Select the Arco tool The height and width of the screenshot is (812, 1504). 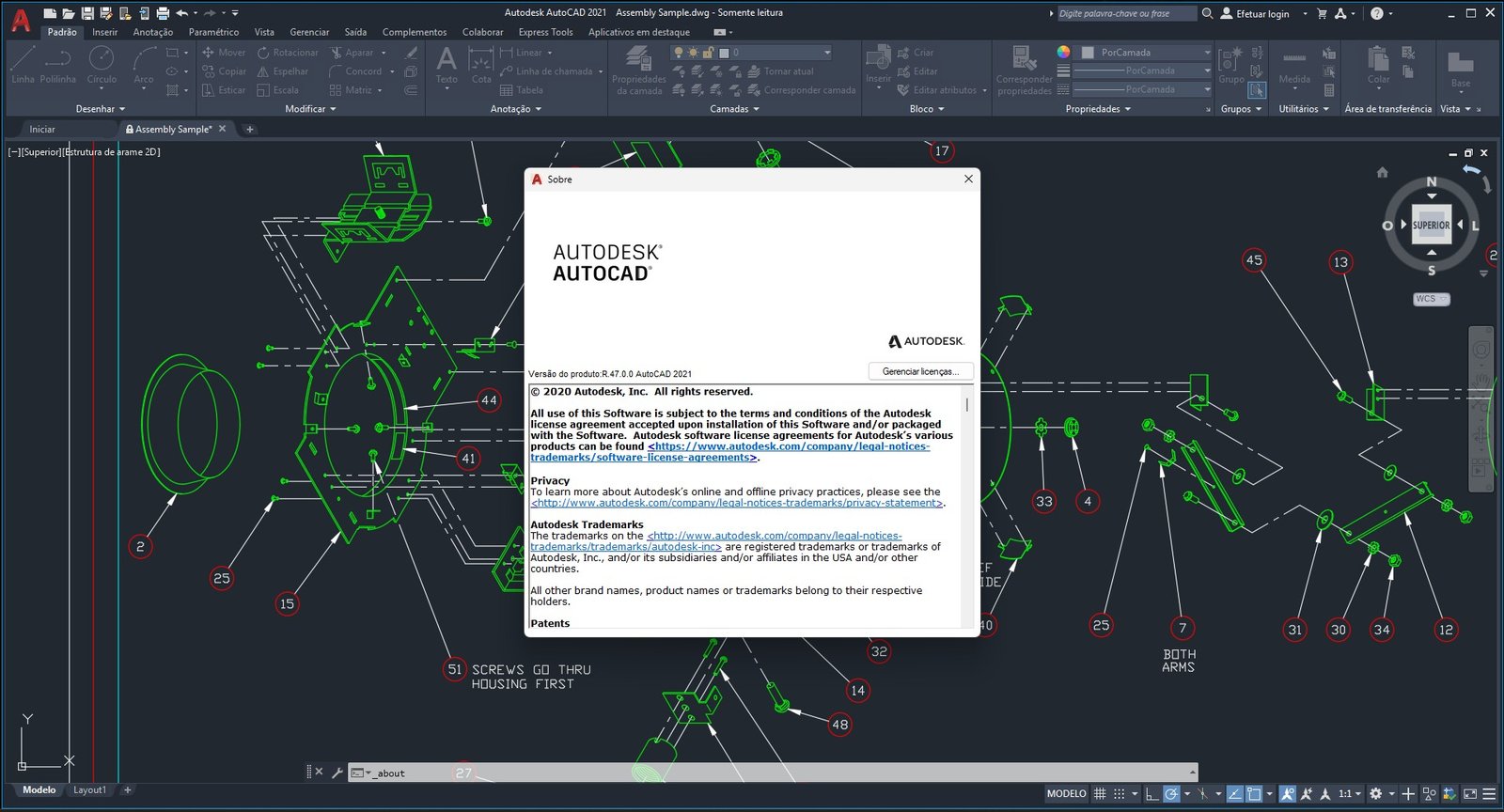coord(143,66)
